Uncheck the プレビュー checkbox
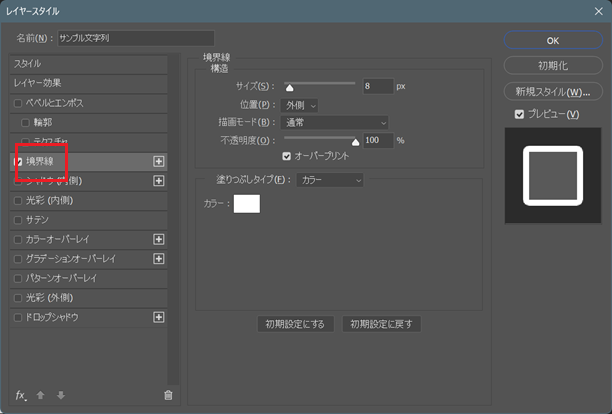Viewport: 612px width, 414px height. tap(519, 114)
